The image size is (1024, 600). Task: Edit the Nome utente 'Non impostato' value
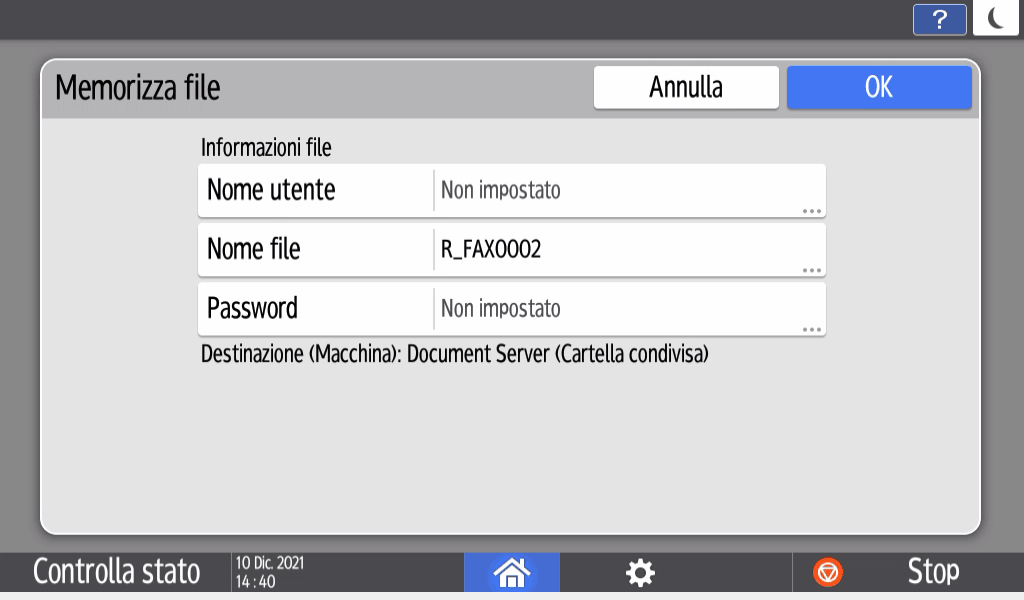pos(500,190)
